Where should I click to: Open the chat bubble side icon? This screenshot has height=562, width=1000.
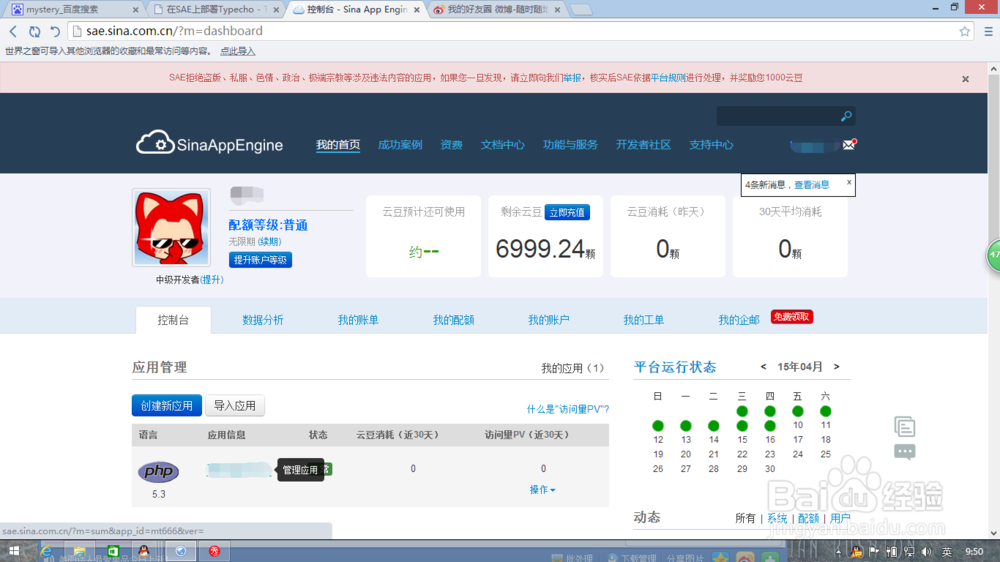click(x=904, y=452)
